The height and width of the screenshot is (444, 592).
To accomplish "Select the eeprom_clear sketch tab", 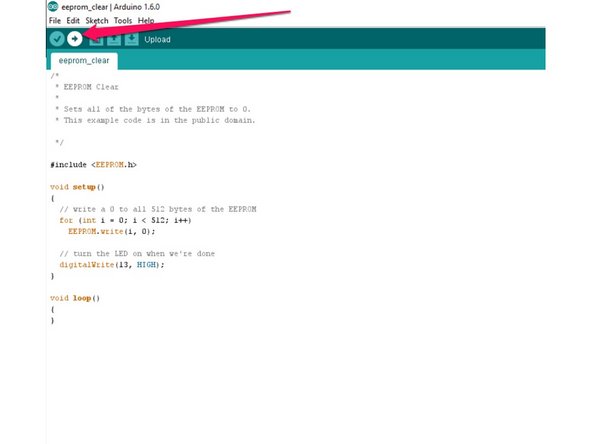I will pos(84,61).
